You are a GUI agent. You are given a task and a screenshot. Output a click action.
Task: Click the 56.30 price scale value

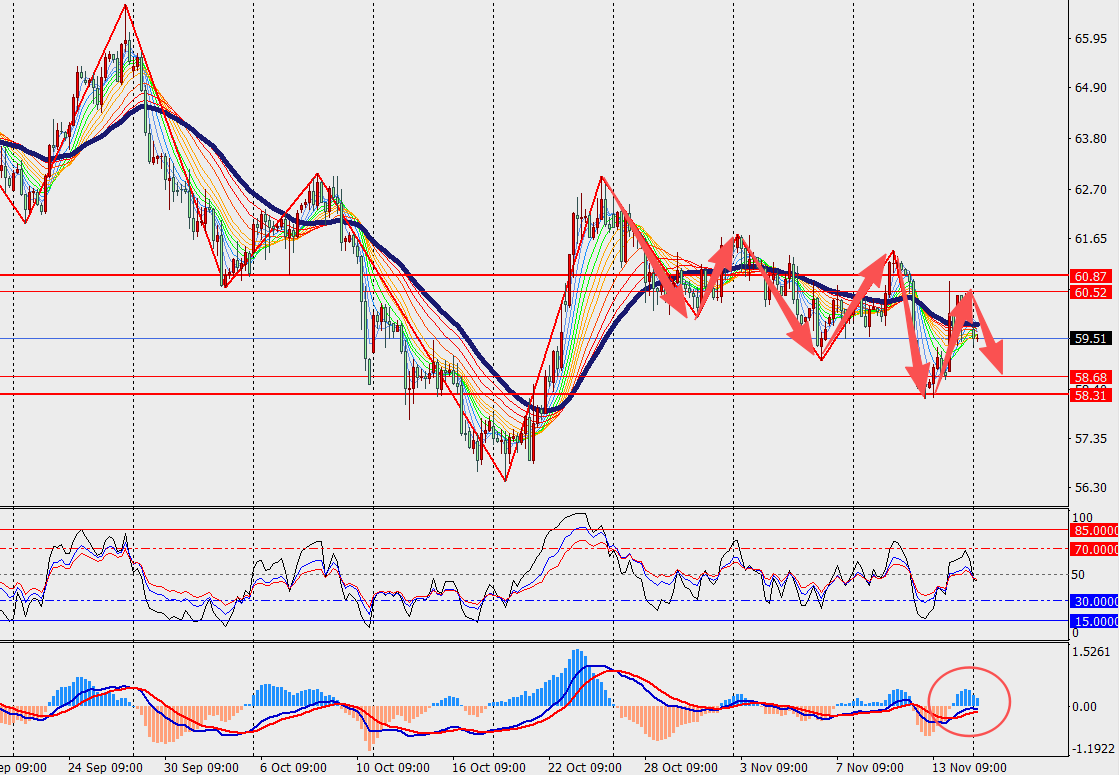[1089, 488]
